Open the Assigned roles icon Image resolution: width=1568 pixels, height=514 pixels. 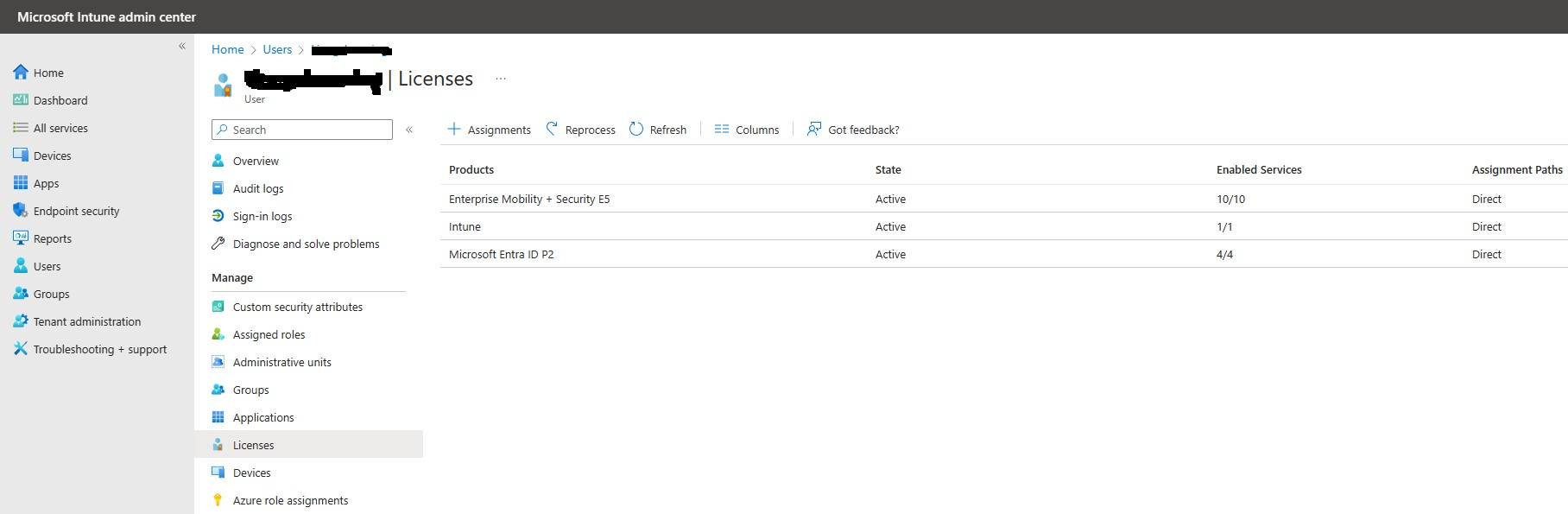[x=218, y=334]
